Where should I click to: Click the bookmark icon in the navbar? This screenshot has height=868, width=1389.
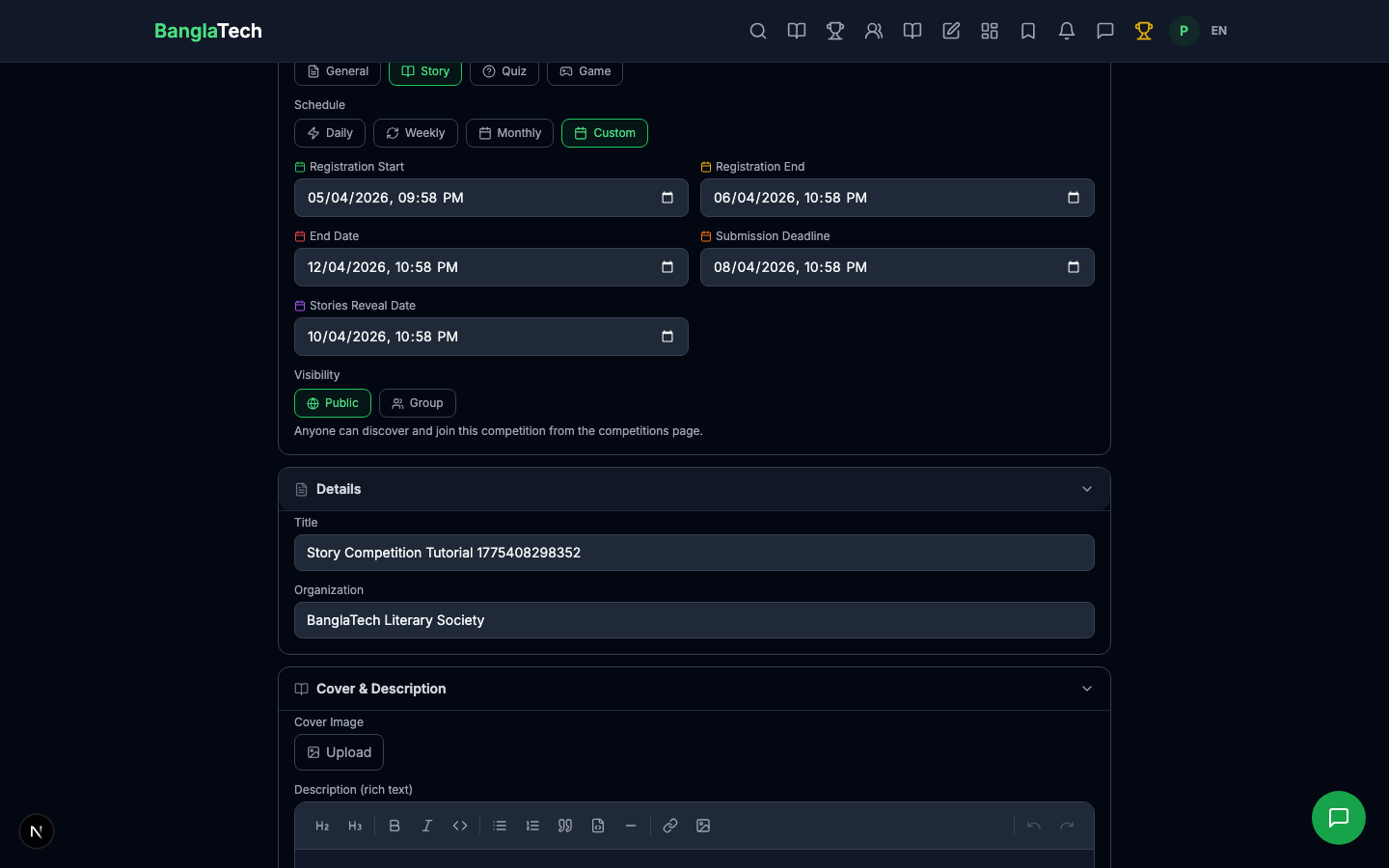point(1028,31)
